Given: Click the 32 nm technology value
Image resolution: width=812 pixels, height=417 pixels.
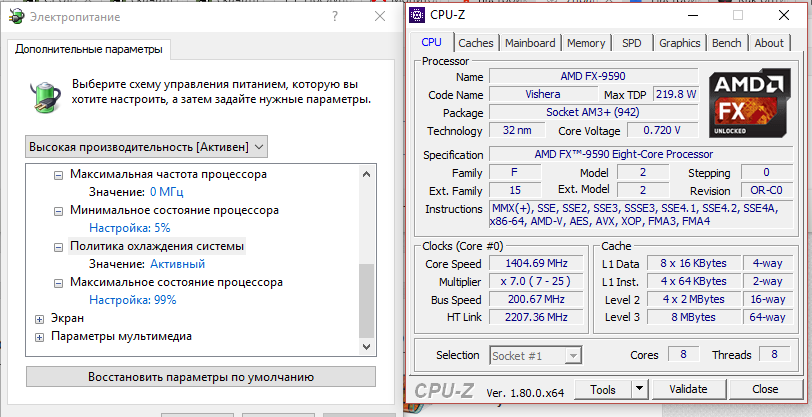Looking at the screenshot, I should coord(517,130).
